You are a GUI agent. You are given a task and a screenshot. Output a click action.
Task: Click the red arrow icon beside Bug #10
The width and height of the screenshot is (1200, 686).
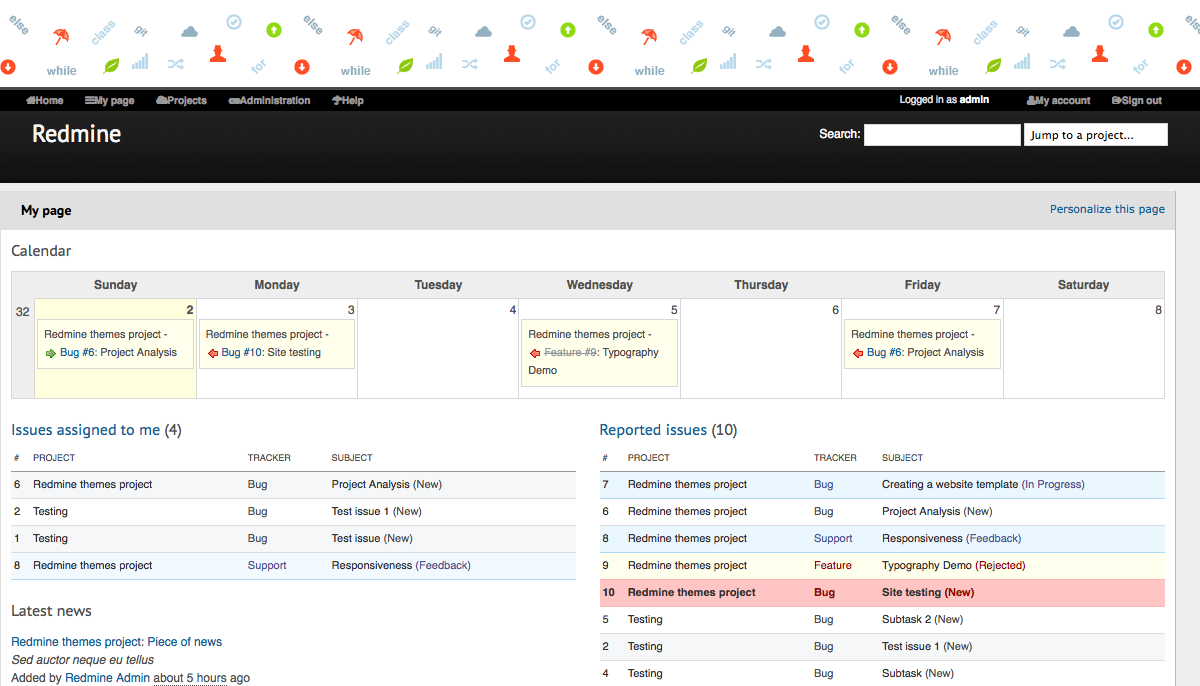click(212, 353)
